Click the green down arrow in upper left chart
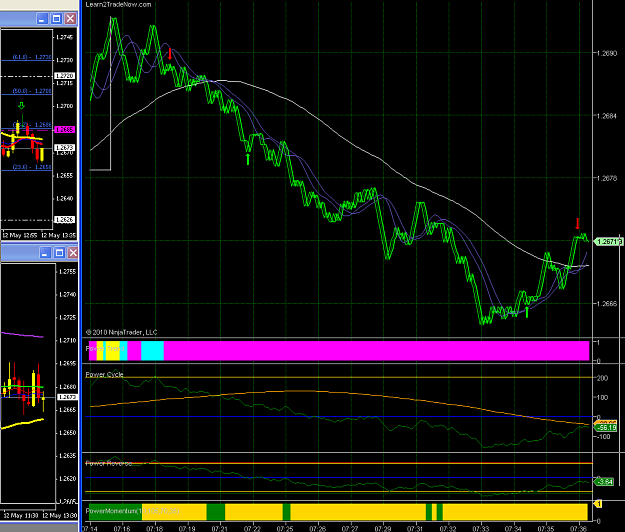 22,105
